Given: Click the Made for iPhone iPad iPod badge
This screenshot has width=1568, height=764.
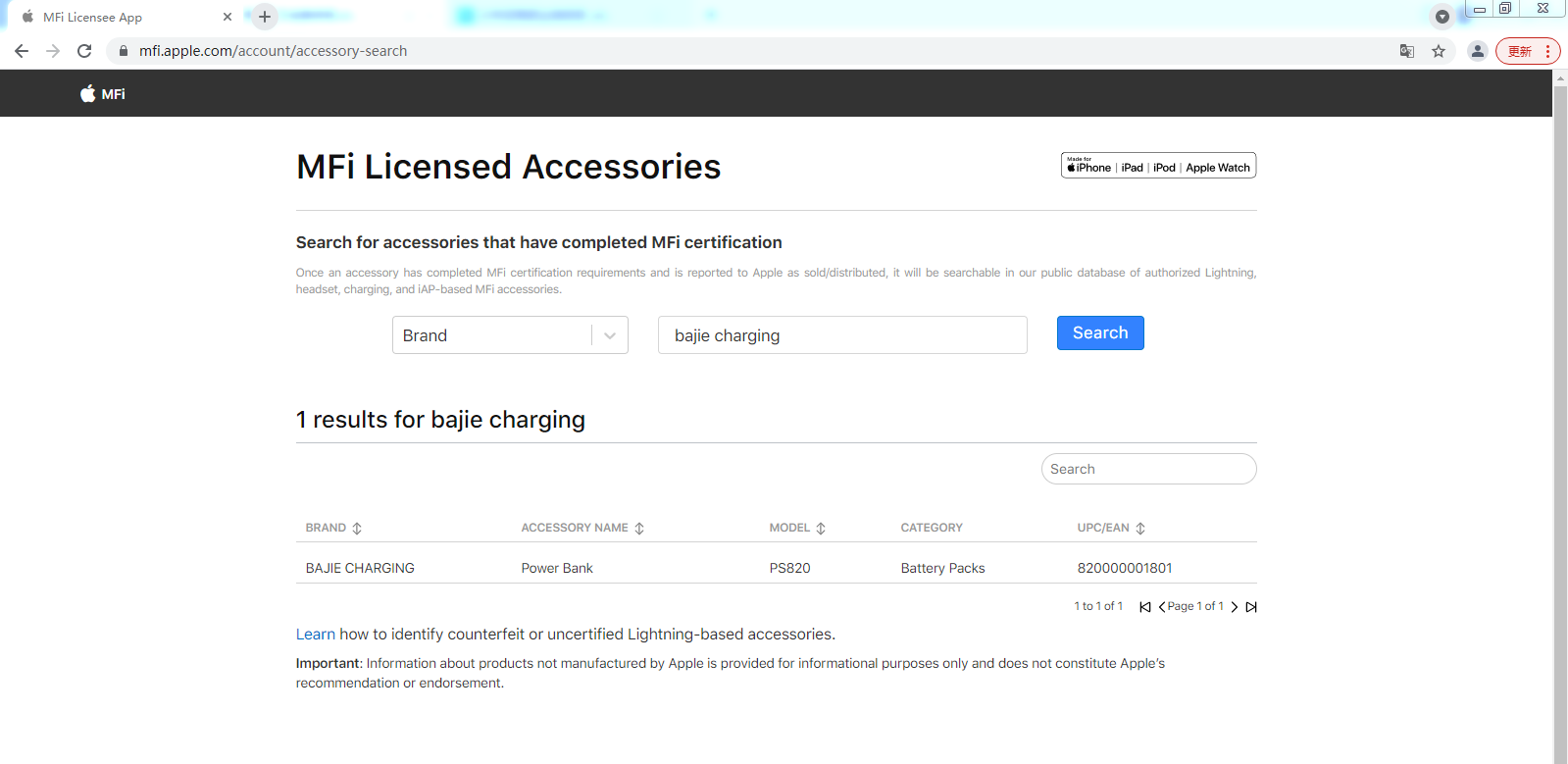Looking at the screenshot, I should point(1158,166).
